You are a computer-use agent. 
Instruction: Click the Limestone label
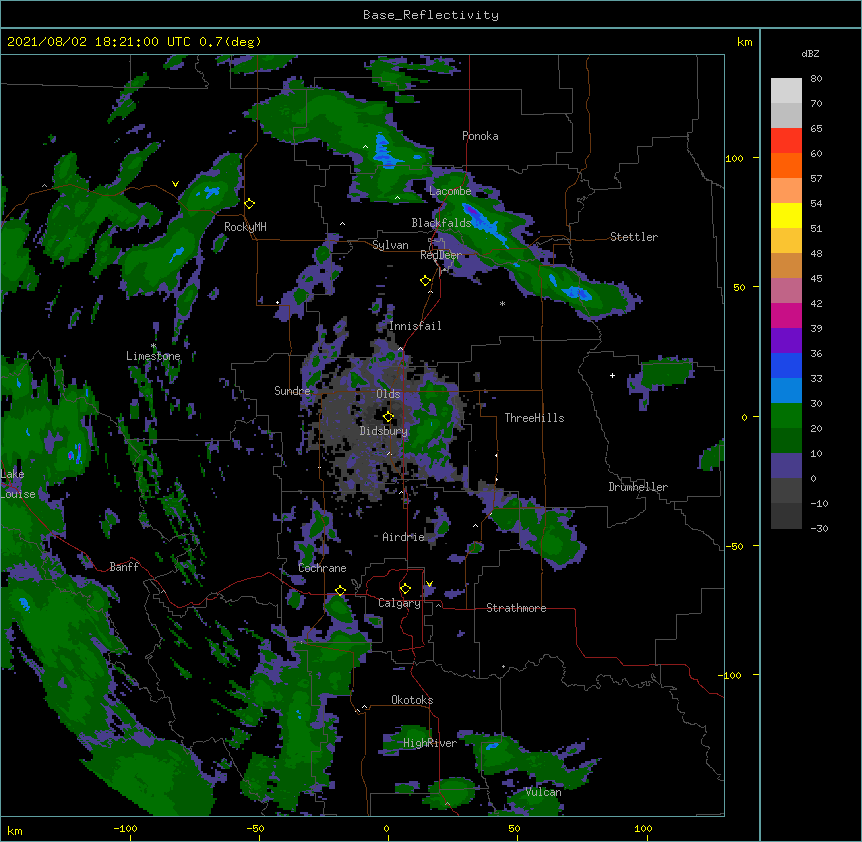tap(153, 356)
